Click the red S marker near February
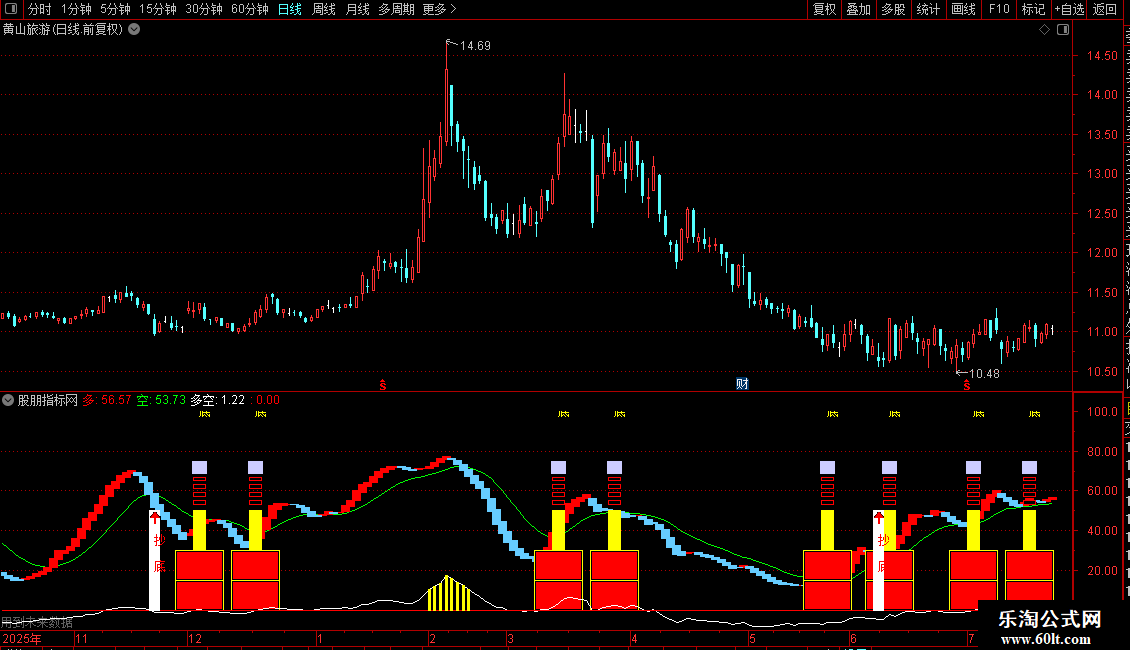Screen dimensions: 1130x650 pyautogui.click(x=383, y=385)
